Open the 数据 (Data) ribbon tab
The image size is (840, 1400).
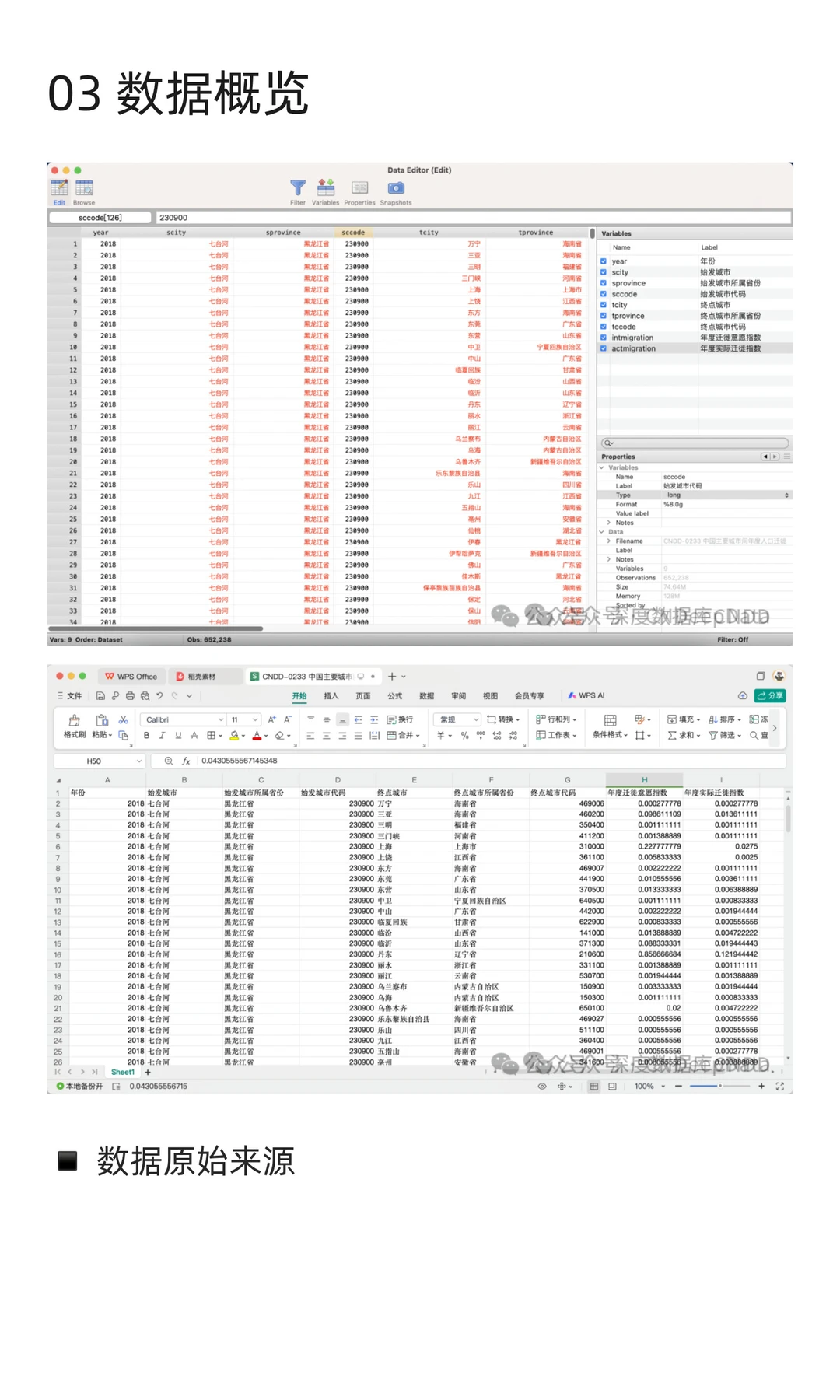[427, 696]
